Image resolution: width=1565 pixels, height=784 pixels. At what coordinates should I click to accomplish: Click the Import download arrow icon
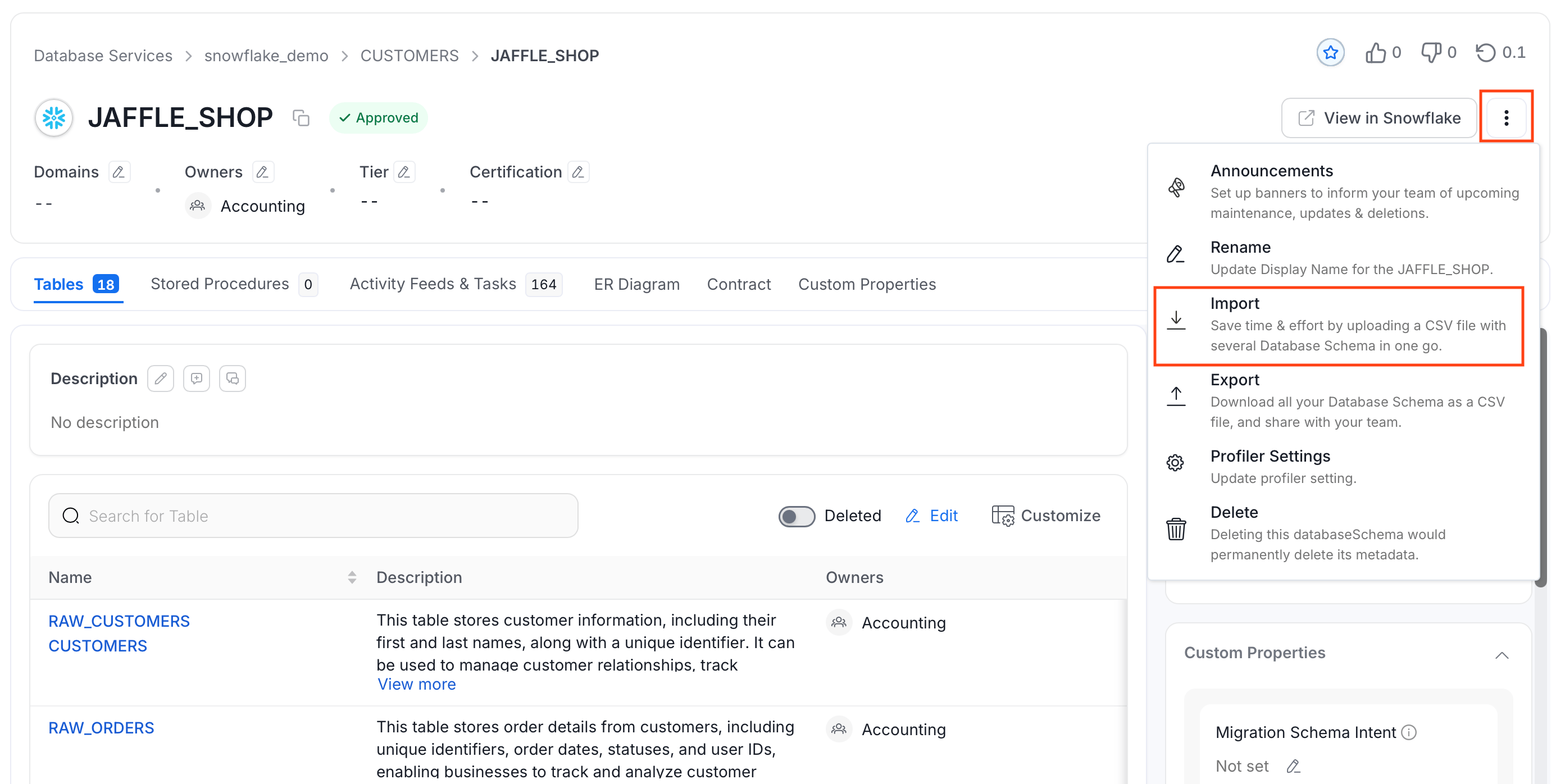[1176, 320]
